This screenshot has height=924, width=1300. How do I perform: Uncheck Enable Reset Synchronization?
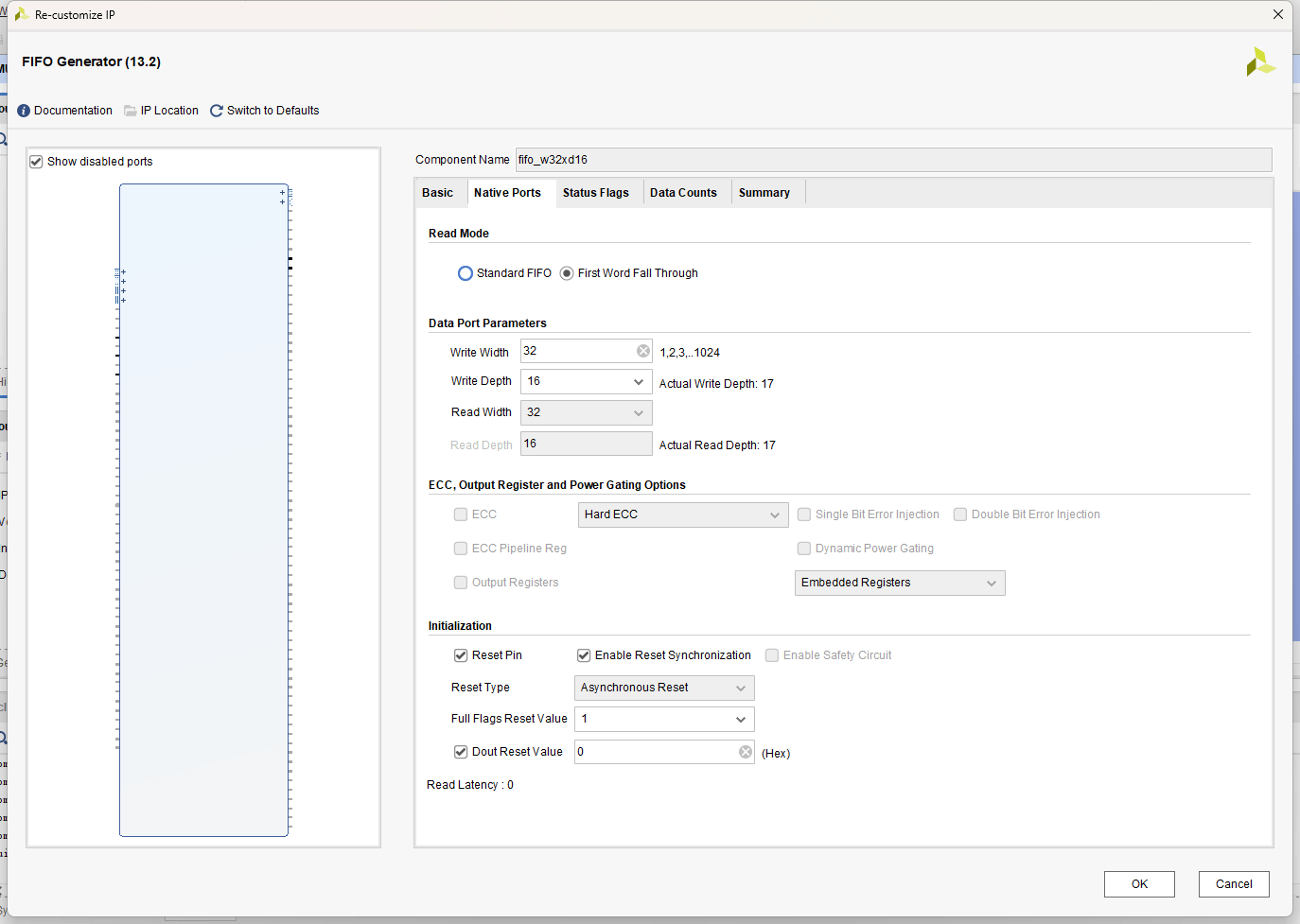click(584, 655)
